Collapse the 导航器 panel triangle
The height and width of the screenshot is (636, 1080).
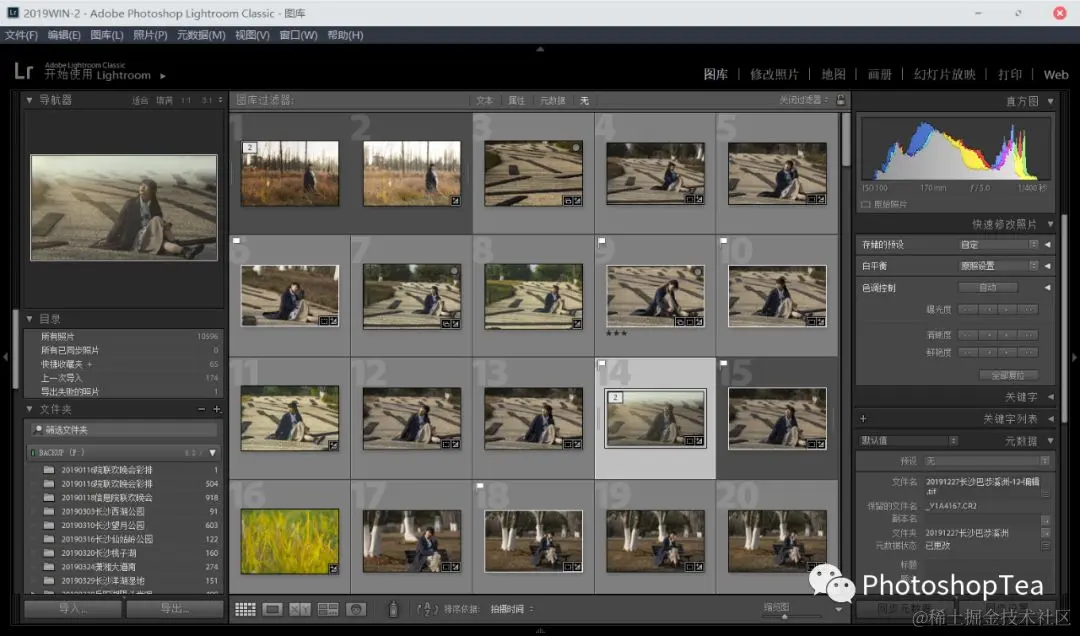click(30, 100)
